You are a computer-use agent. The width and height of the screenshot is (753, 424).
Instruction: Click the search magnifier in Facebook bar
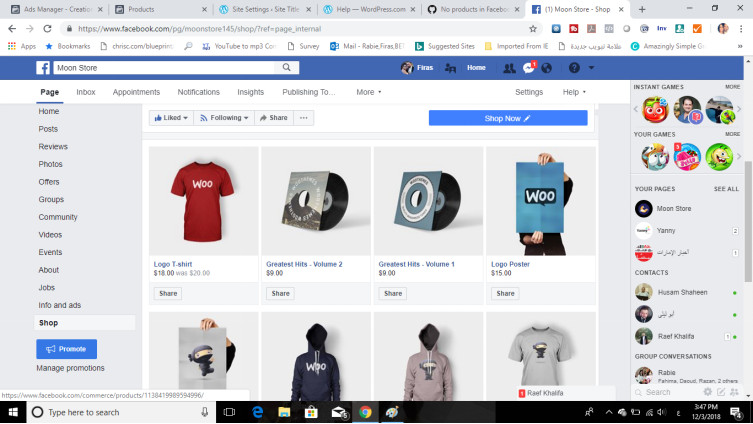pos(287,68)
